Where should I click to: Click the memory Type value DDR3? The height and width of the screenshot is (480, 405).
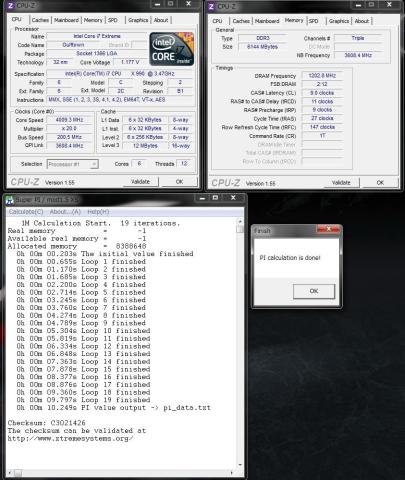point(263,38)
